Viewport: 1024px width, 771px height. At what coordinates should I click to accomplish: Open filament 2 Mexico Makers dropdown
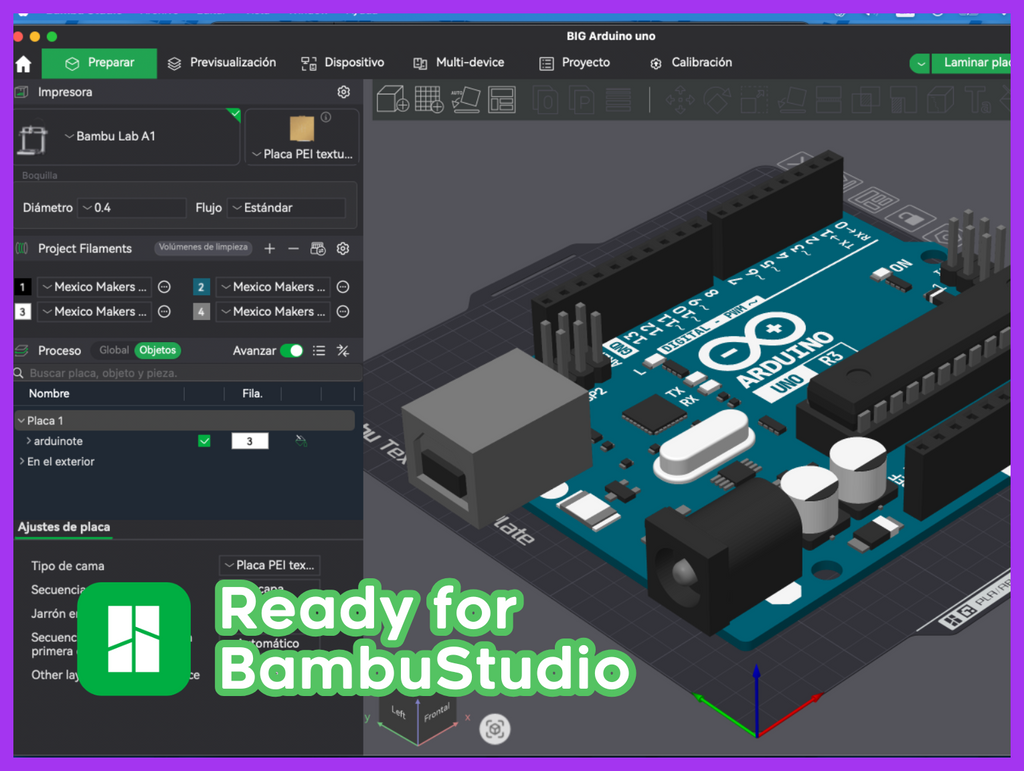click(273, 287)
